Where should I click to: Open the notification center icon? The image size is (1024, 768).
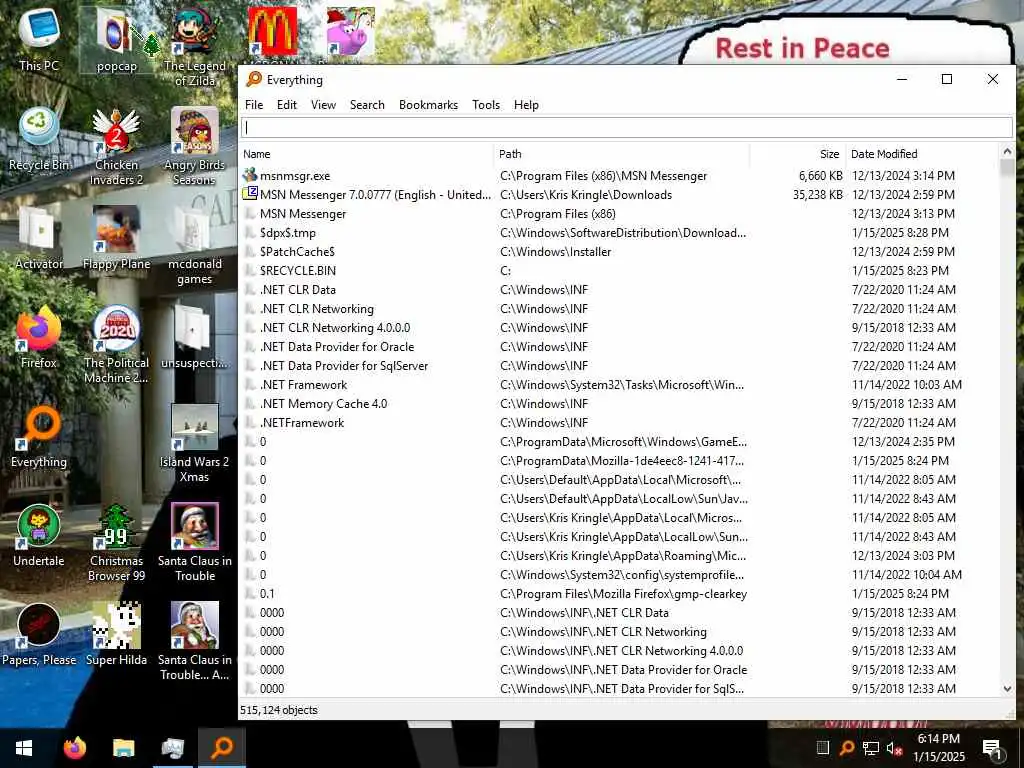click(x=993, y=748)
